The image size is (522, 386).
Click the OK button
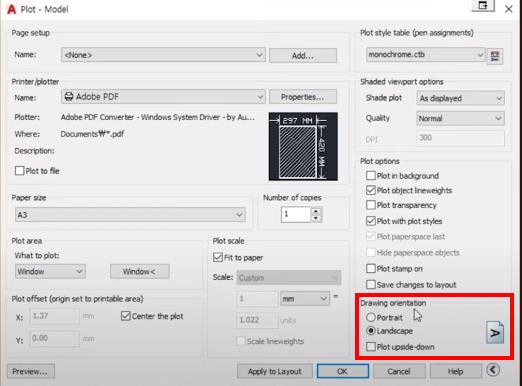pyautogui.click(x=343, y=371)
